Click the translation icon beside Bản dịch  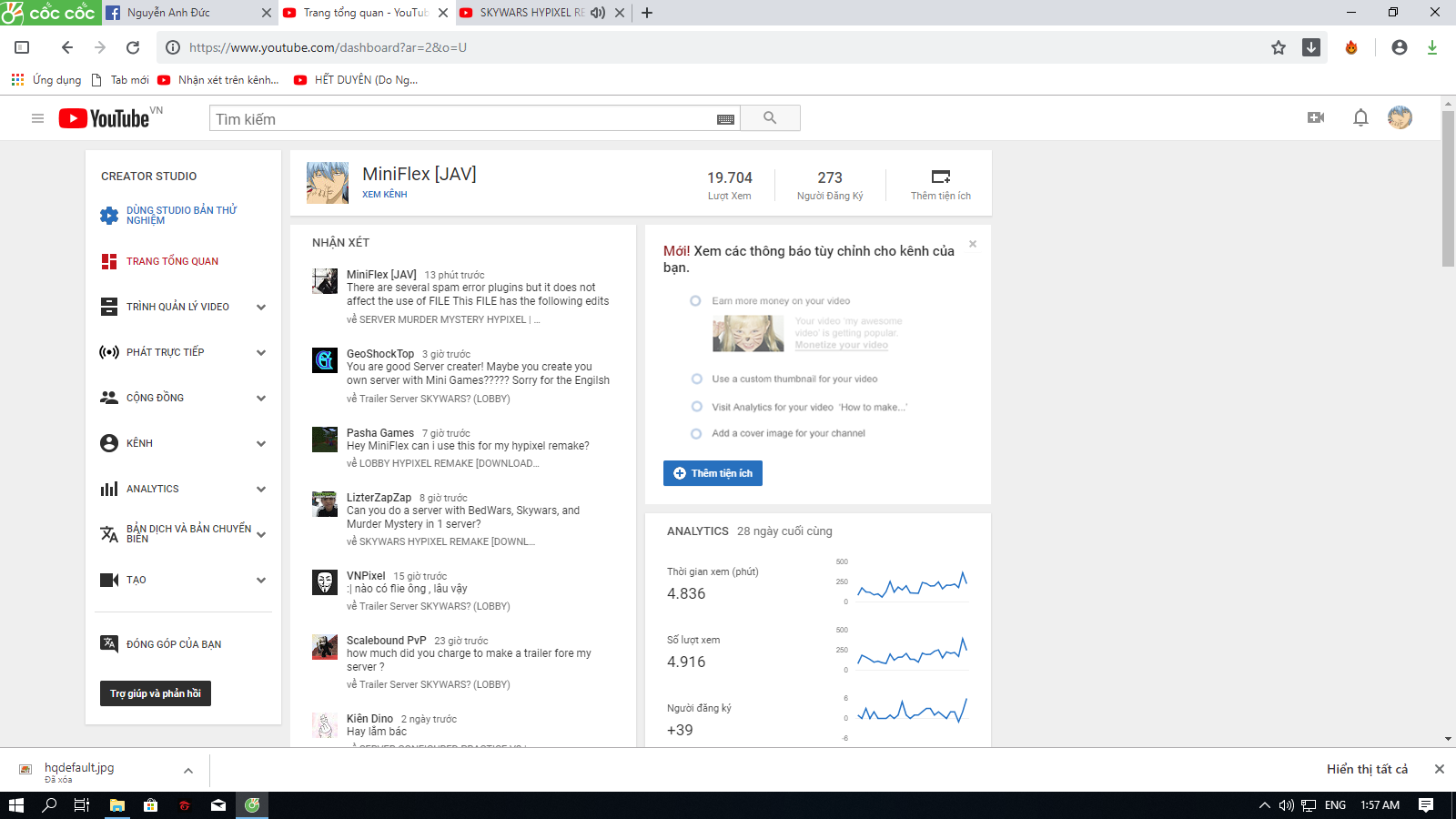(109, 534)
